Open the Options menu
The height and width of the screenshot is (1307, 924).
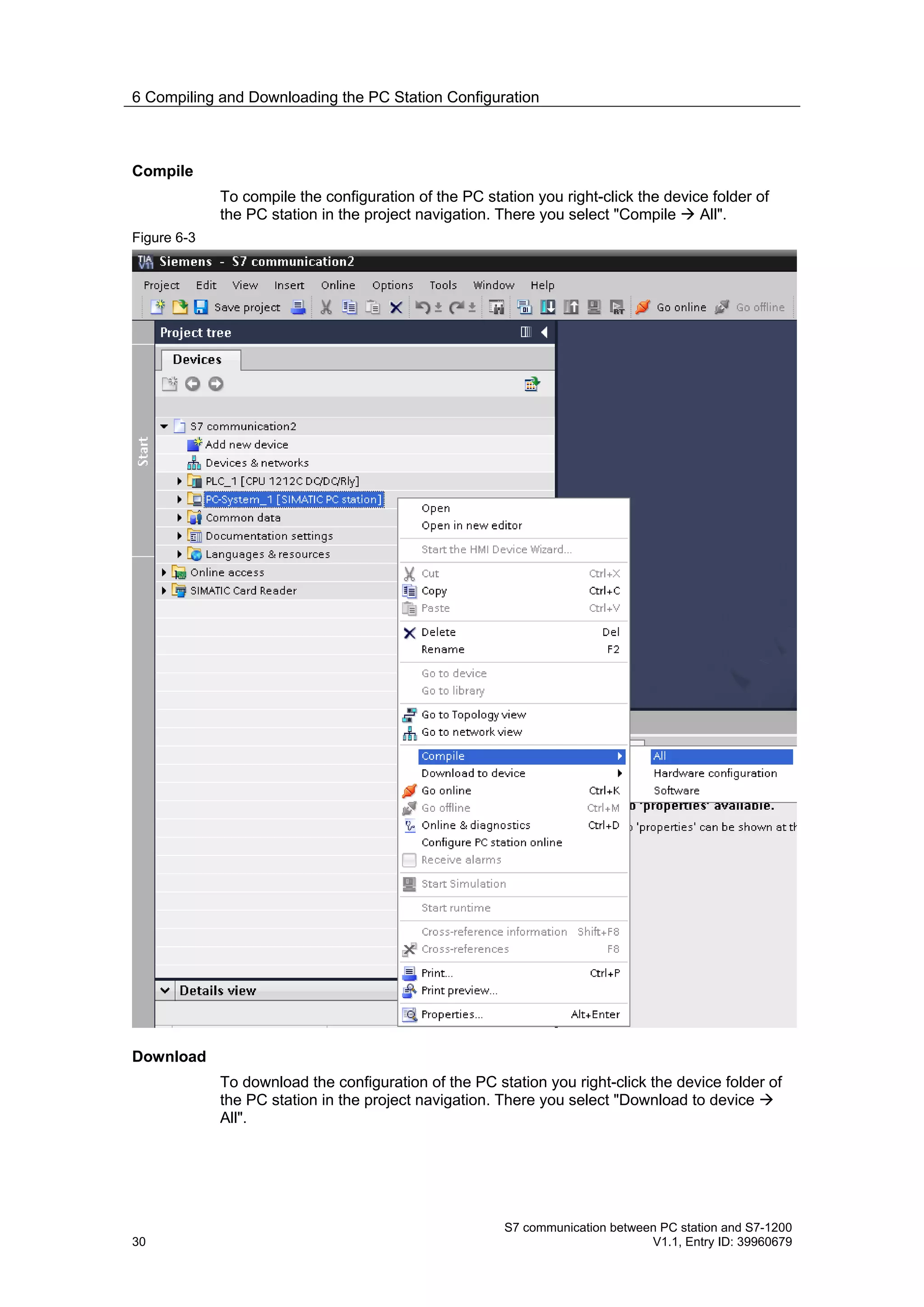392,285
